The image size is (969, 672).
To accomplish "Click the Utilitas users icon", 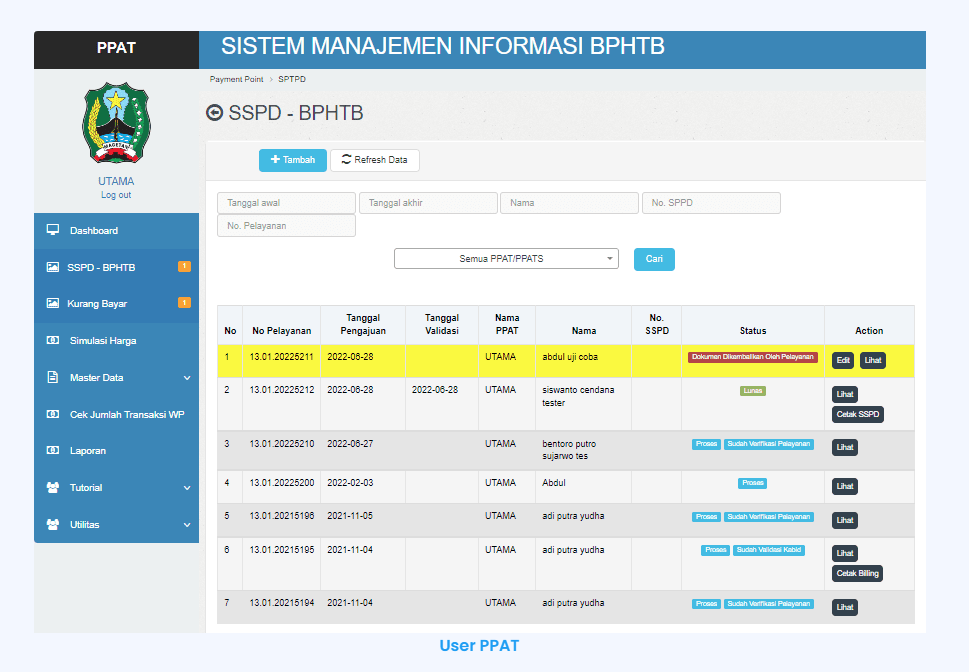I will click(53, 524).
